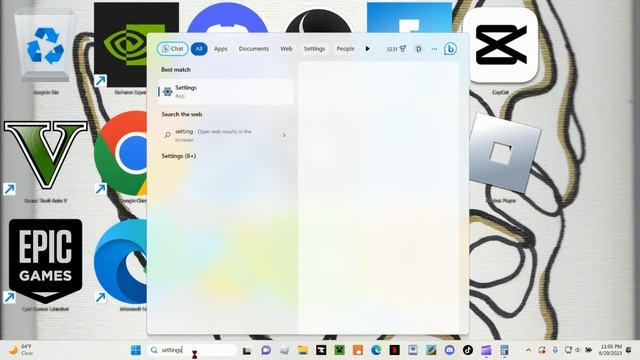Select the Grand Theft Auto V shortcut
640x360 pixels.
point(46,161)
